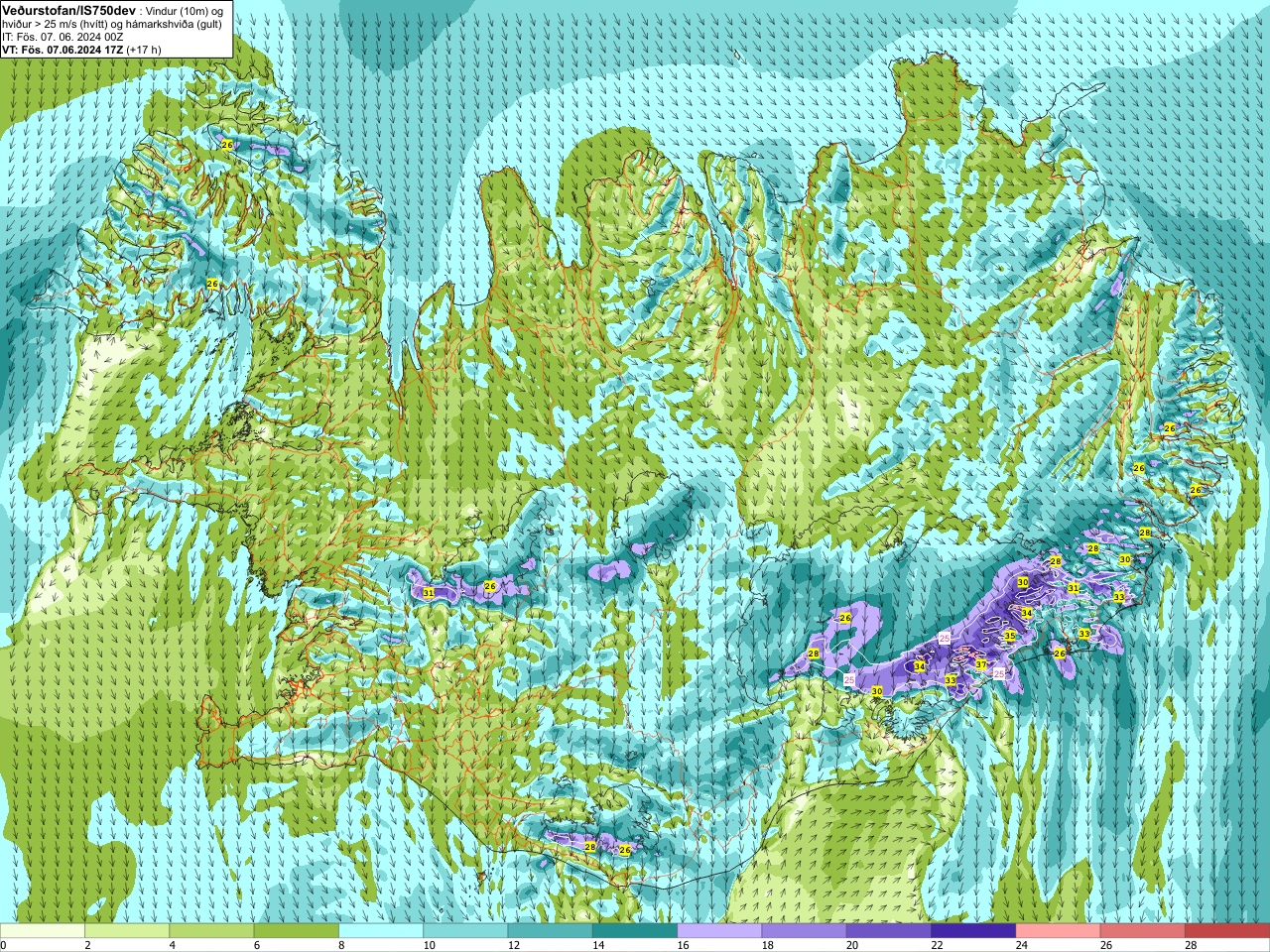Pick the salmon 26–28 legend swatch
This screenshot has height=952, width=1270.
click(x=1143, y=931)
